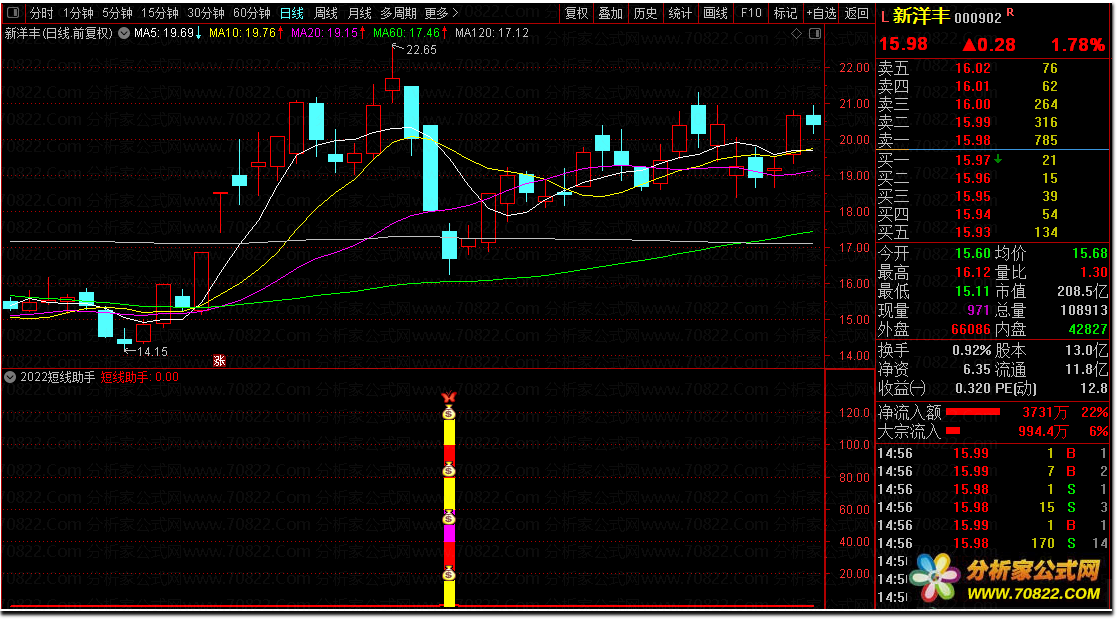Open the 统计 statistics button
Viewport: 1118px width, 619px height.
tap(680, 13)
